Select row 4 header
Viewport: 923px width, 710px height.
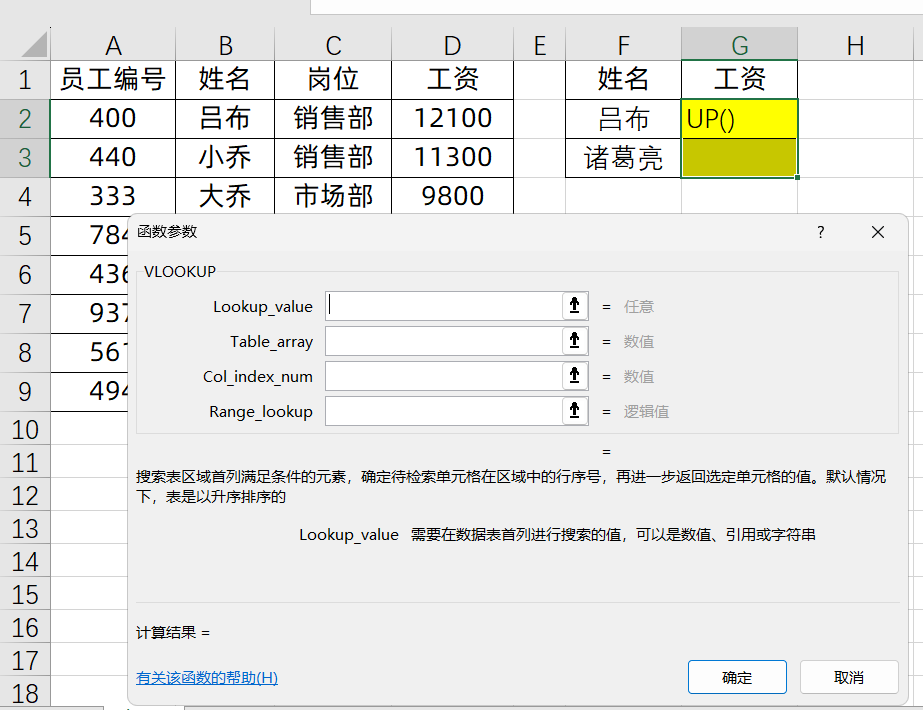point(25,197)
